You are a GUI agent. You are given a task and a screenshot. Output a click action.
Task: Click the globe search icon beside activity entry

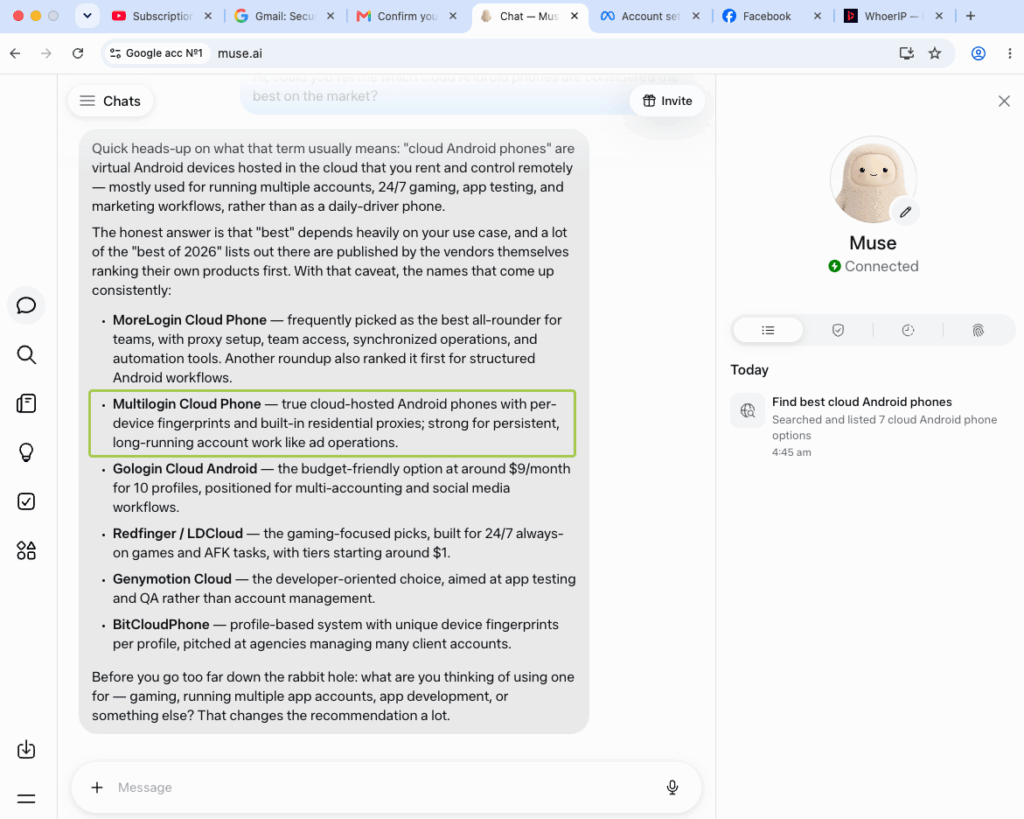pos(748,410)
